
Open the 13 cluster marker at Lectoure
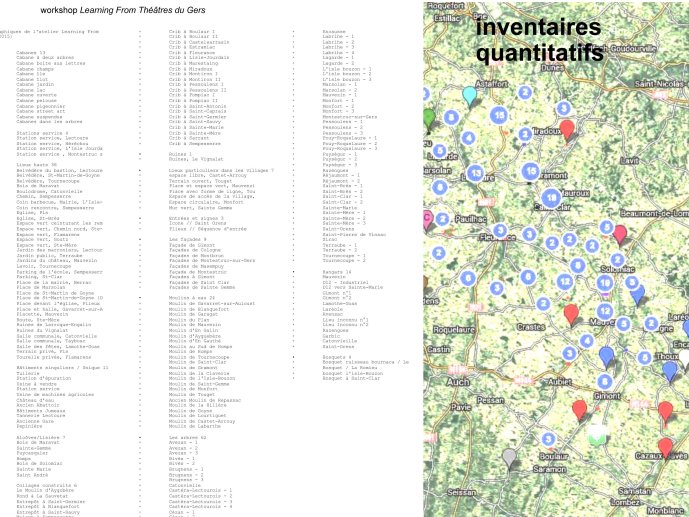(x=476, y=173)
